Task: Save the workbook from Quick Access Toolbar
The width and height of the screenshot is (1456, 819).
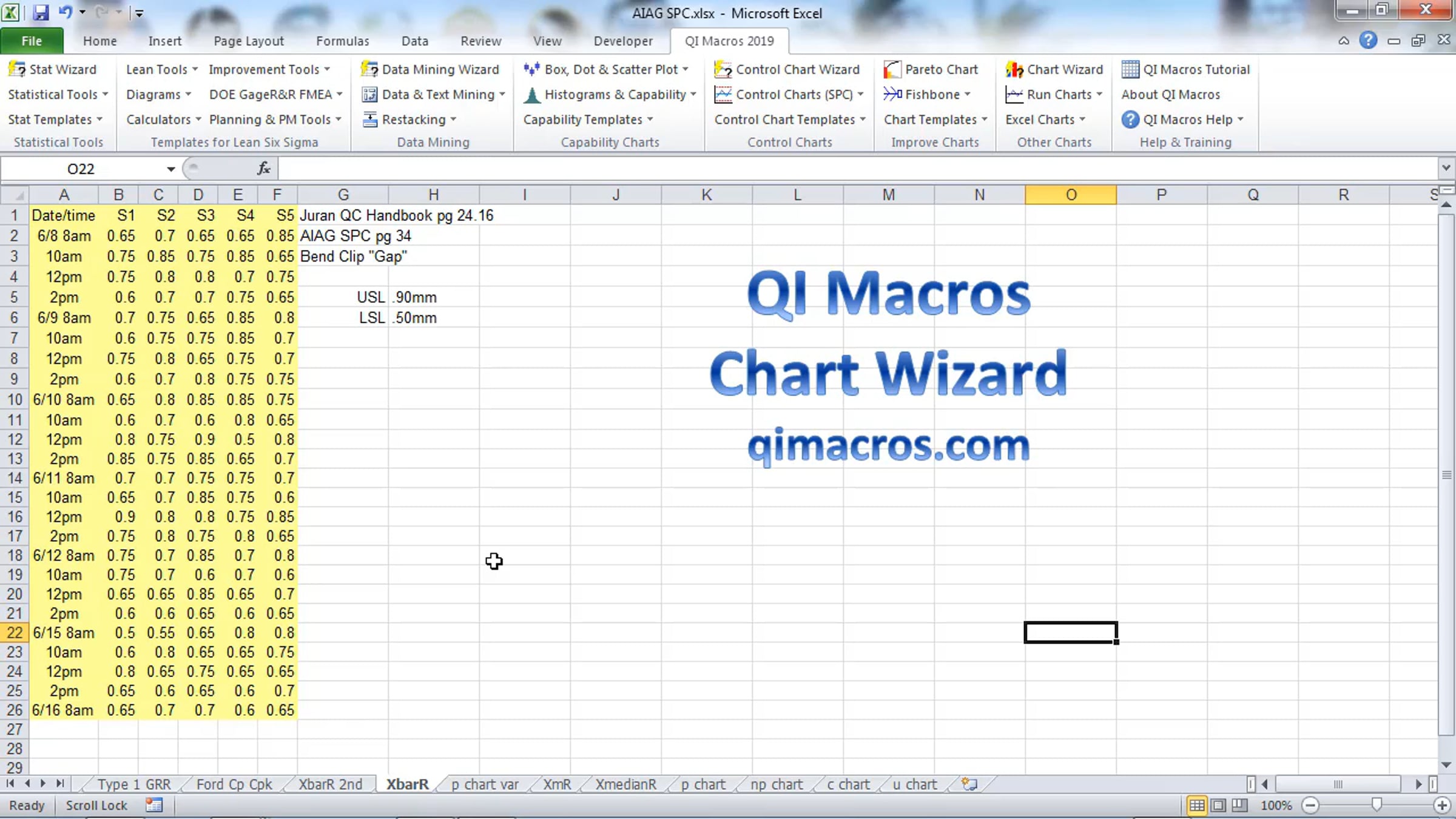Action: pos(41,12)
